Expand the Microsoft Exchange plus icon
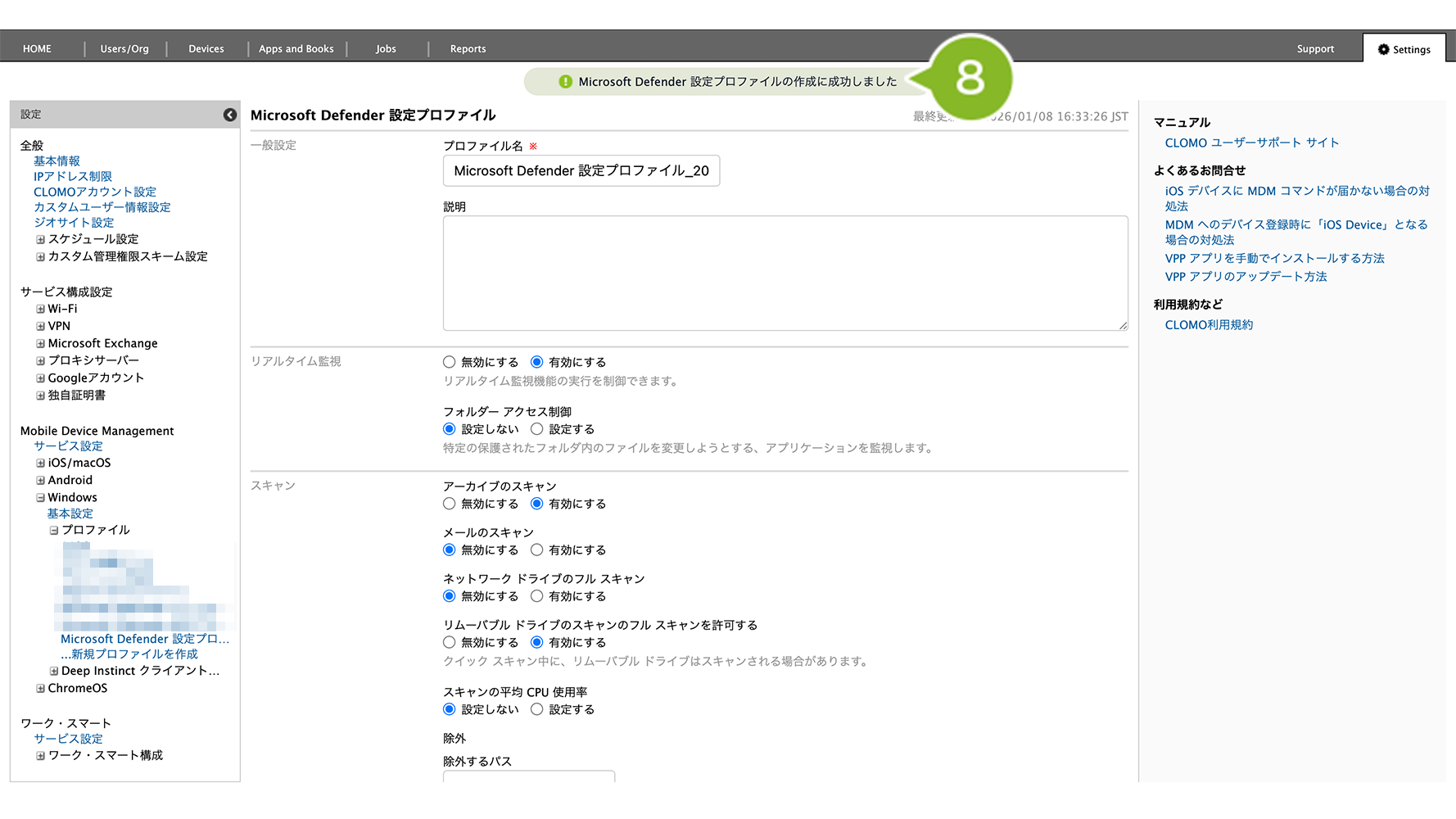Image resolution: width=1456 pixels, height=819 pixels. coord(40,344)
